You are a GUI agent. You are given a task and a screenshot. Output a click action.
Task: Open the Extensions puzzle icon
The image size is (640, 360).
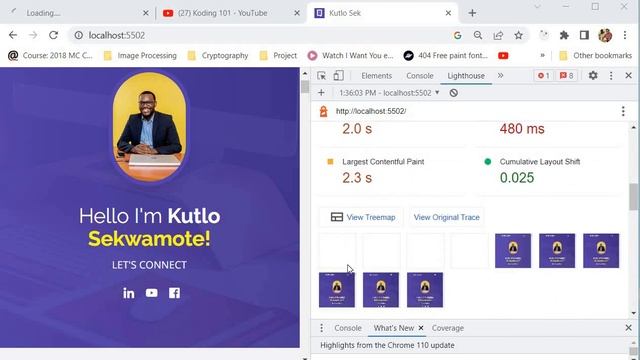pyautogui.click(x=564, y=36)
